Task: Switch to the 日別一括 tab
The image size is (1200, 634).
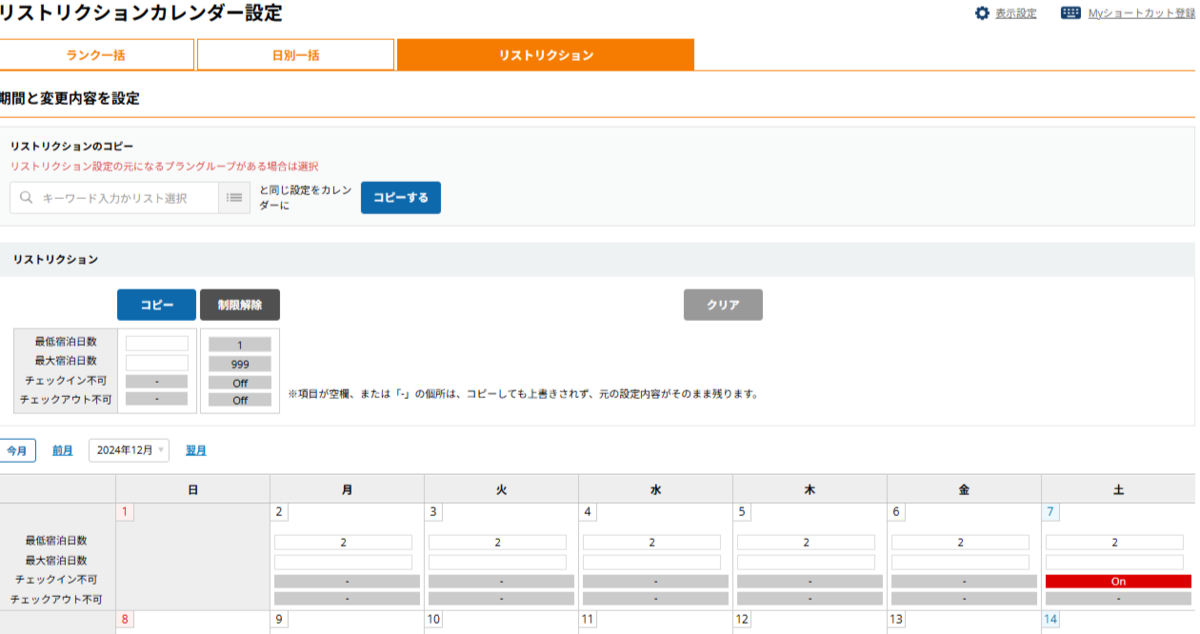Action: pos(295,55)
